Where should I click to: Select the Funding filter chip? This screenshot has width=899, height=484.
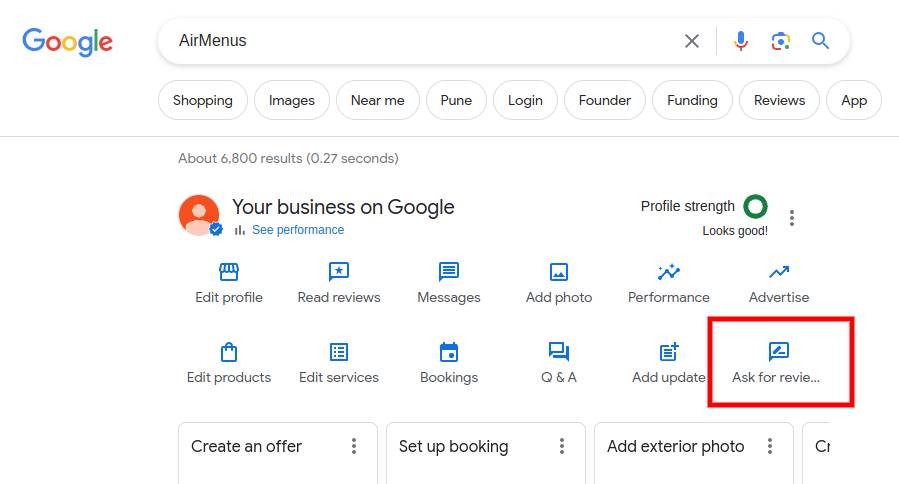click(x=693, y=100)
